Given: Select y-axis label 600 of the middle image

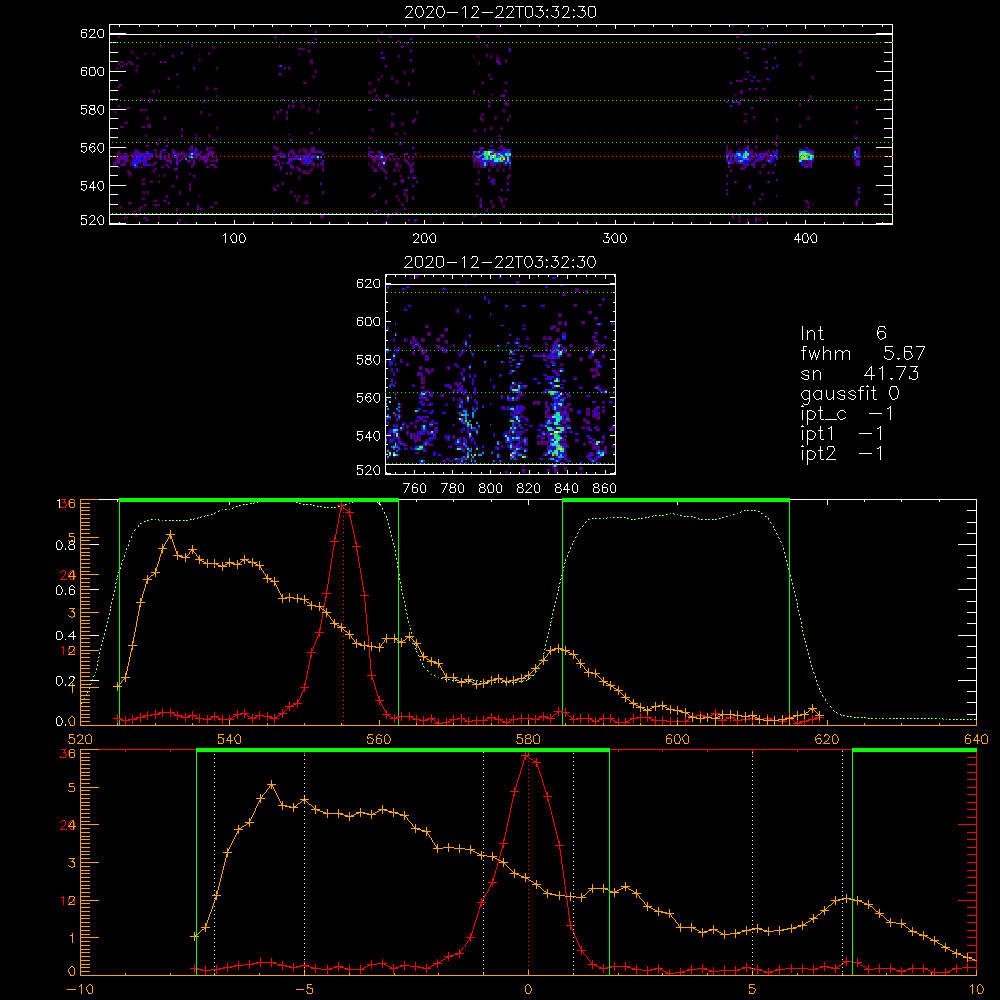Looking at the screenshot, I should click(368, 321).
